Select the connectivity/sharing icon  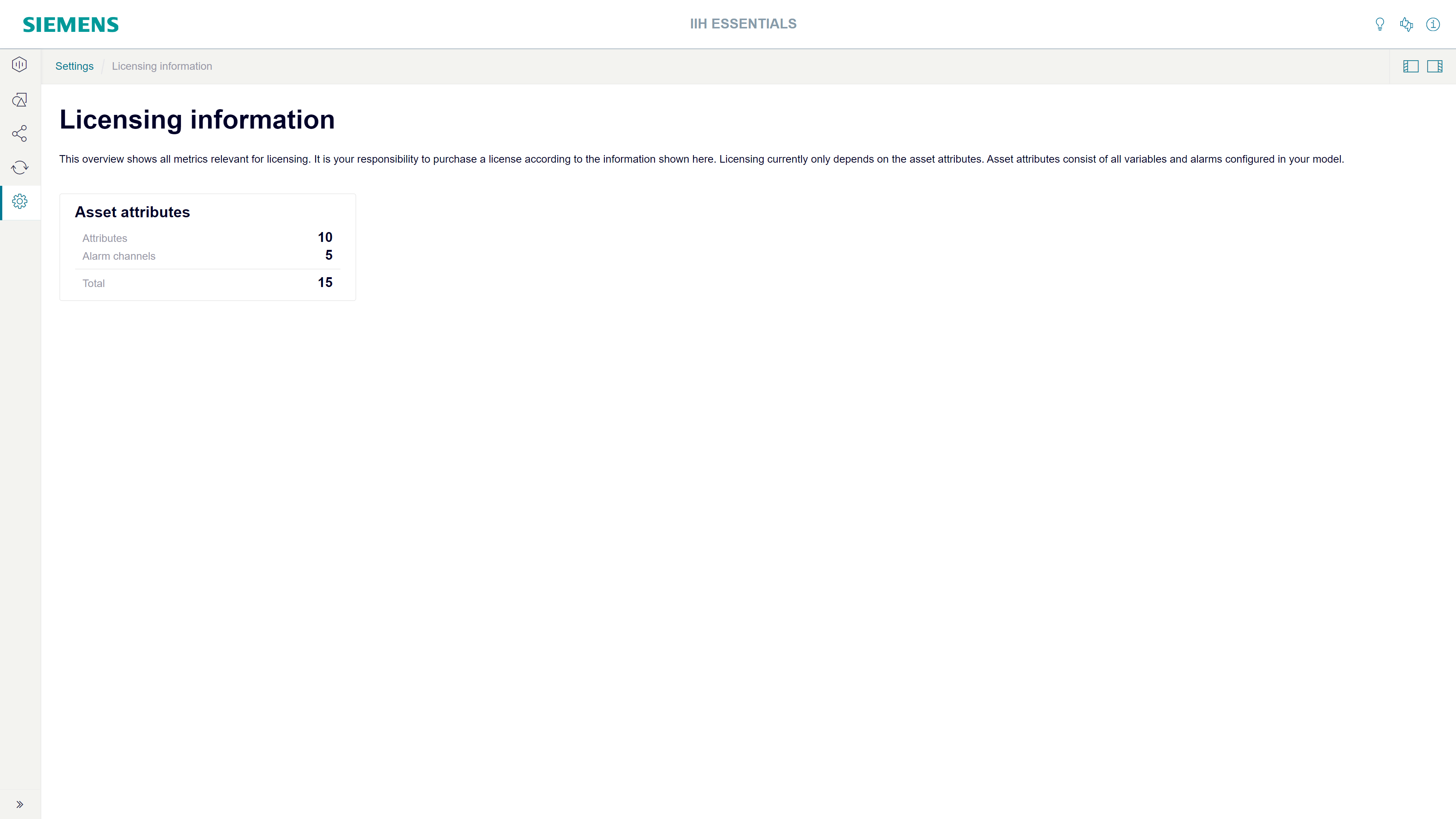[x=20, y=133]
